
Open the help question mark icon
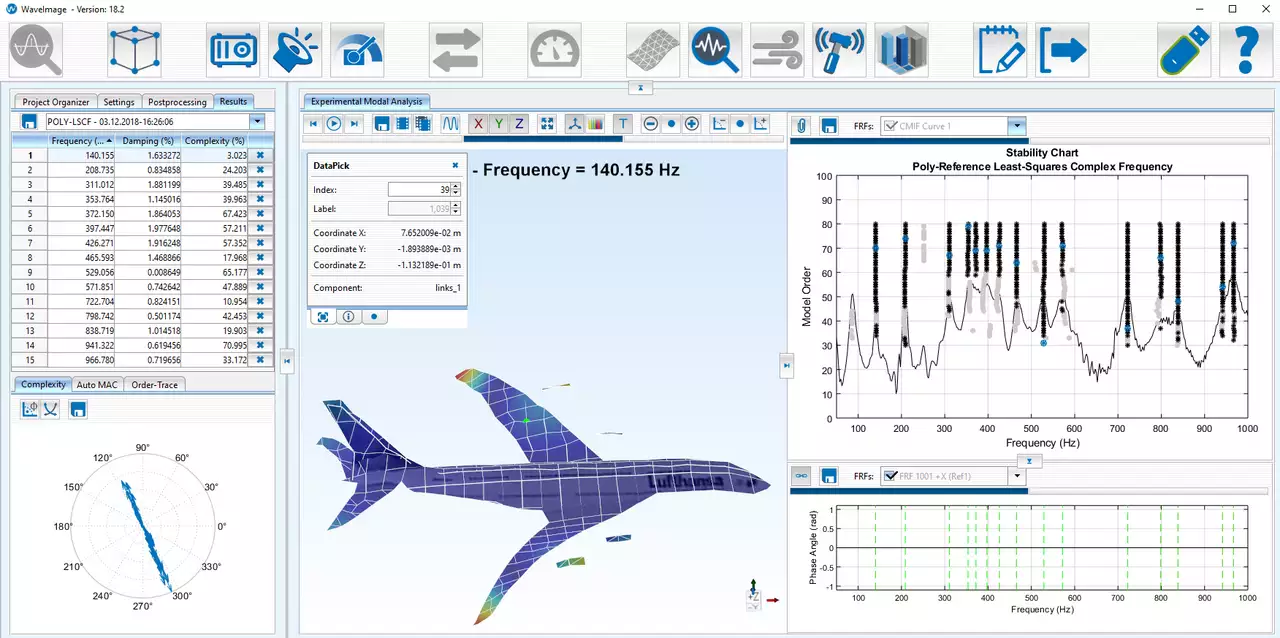pos(1245,49)
